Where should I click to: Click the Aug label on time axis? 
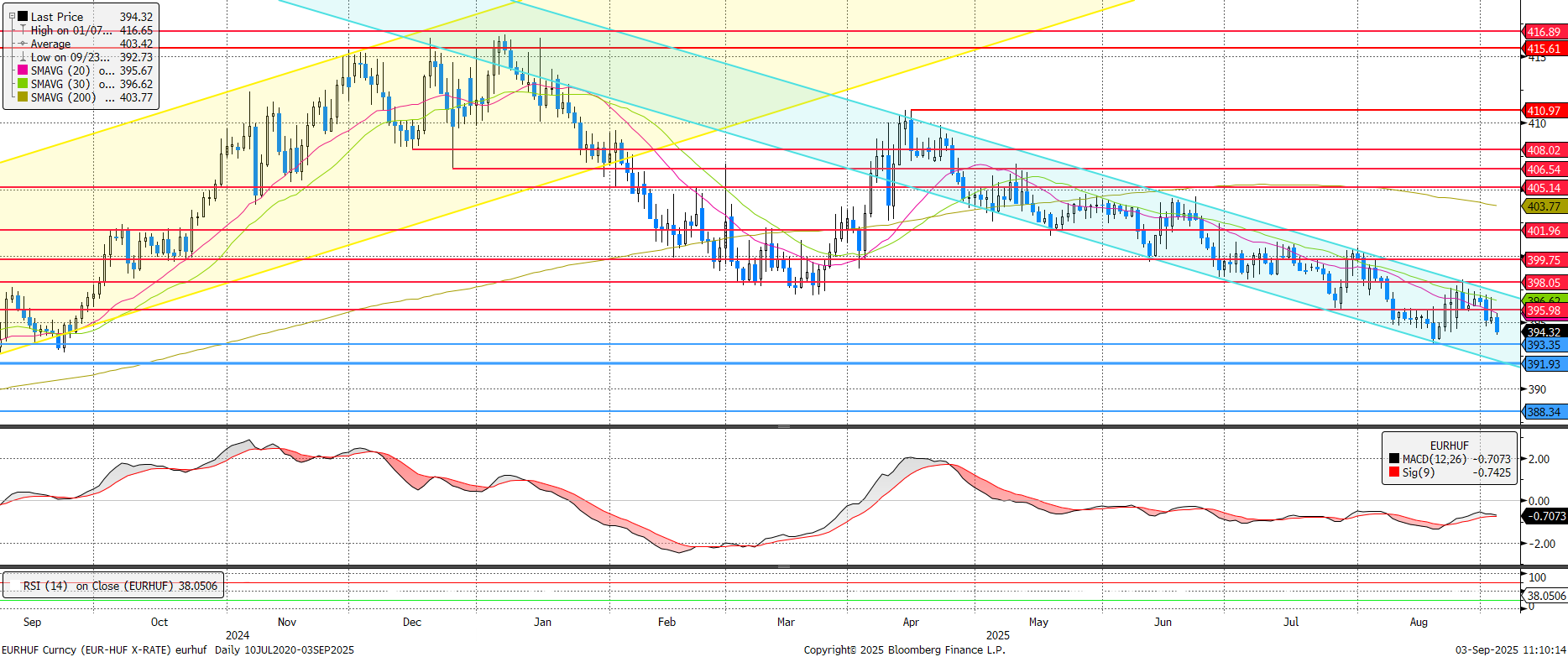pyautogui.click(x=1419, y=622)
